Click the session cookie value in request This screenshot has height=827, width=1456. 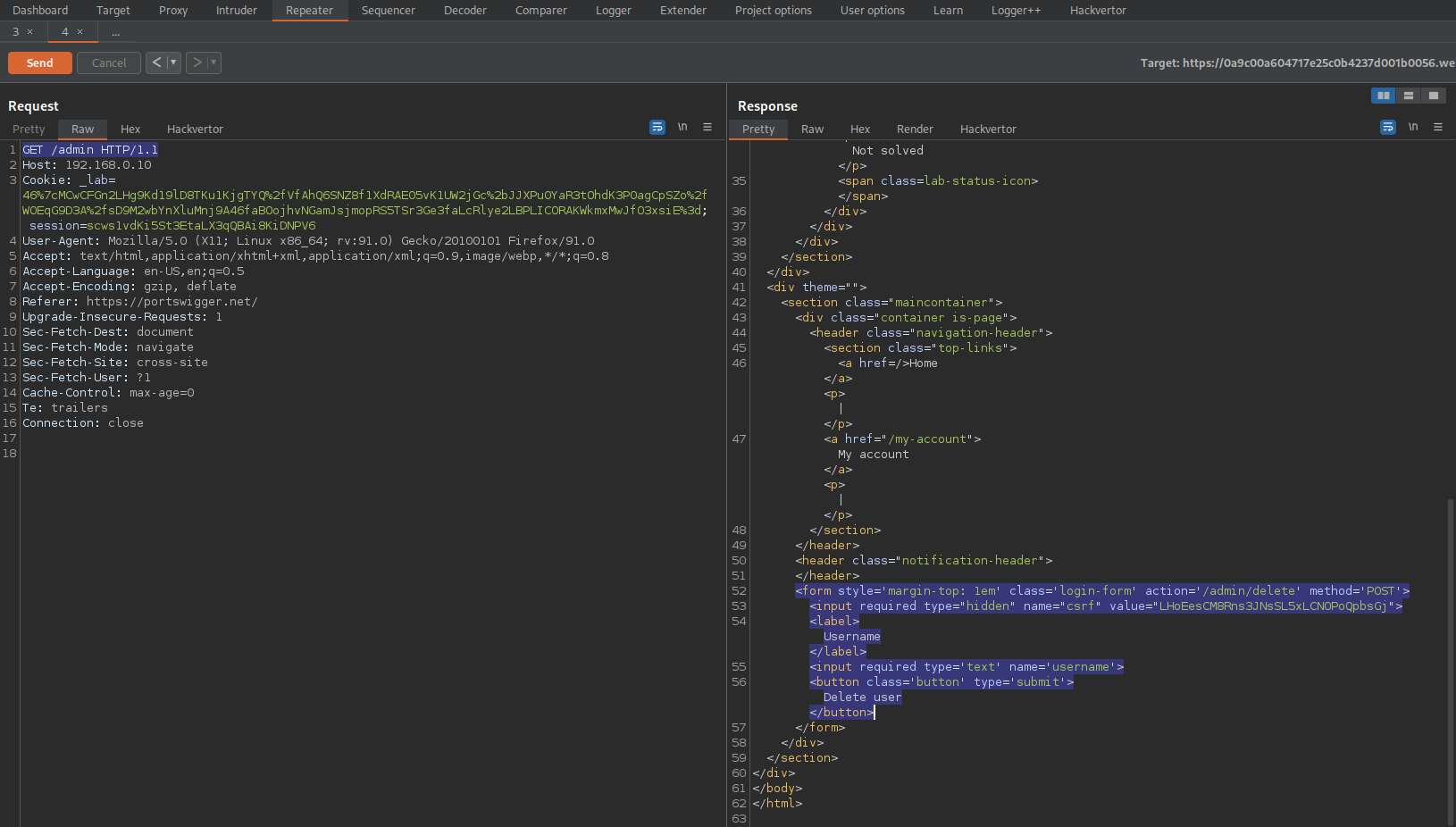pos(201,226)
